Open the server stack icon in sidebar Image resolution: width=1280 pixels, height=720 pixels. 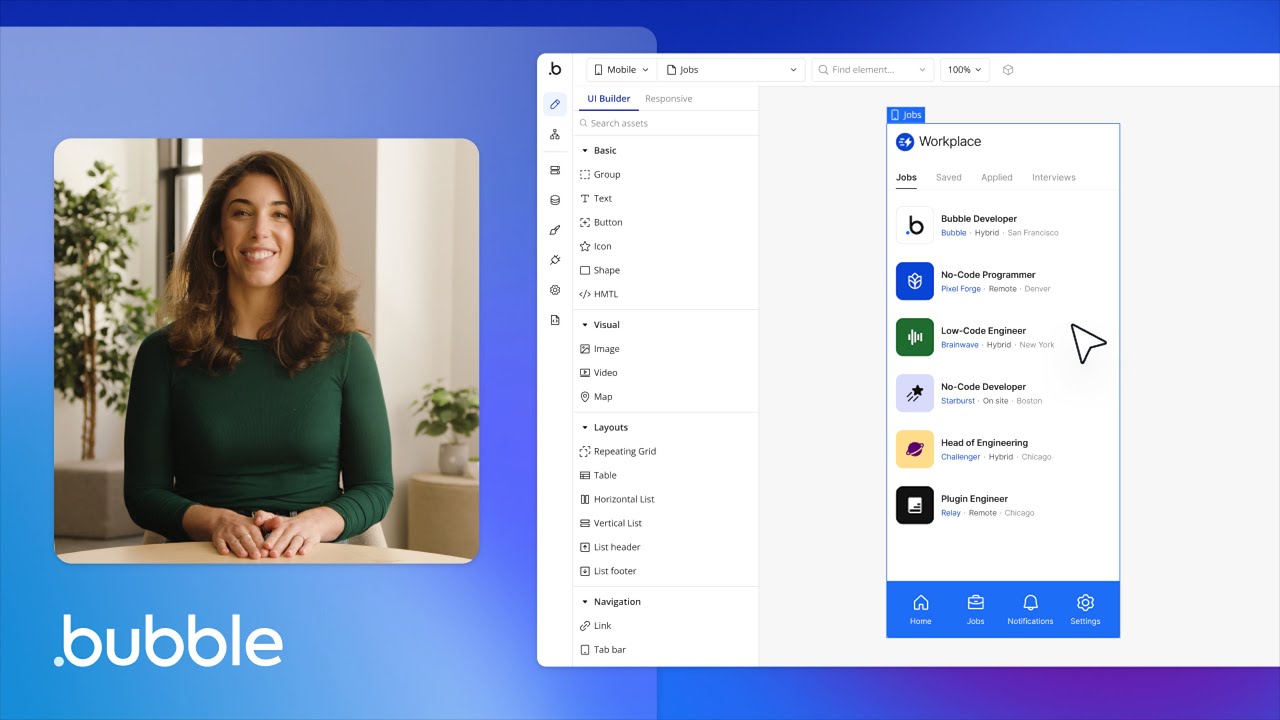555,170
